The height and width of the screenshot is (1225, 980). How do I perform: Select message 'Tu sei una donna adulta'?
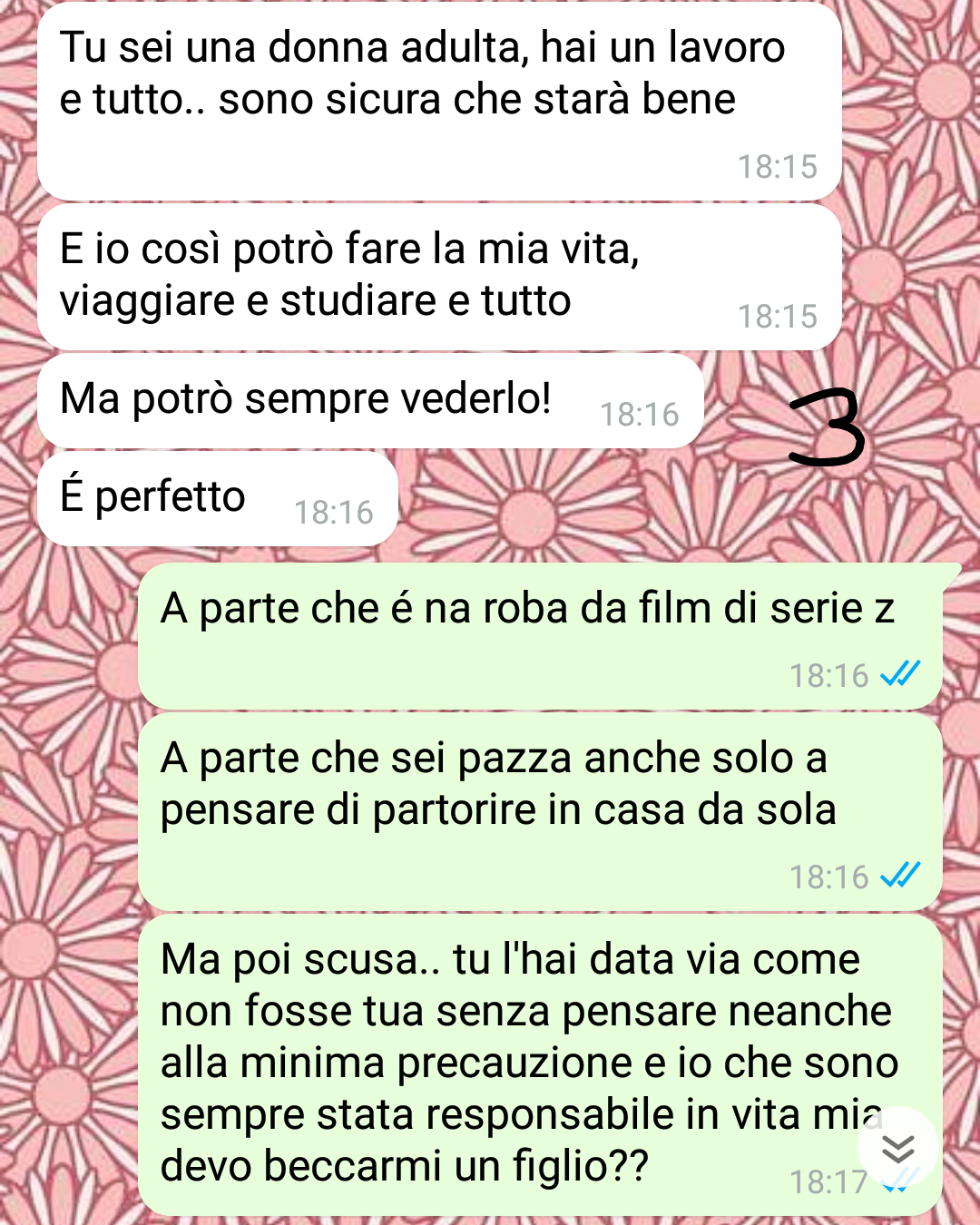pos(439,102)
